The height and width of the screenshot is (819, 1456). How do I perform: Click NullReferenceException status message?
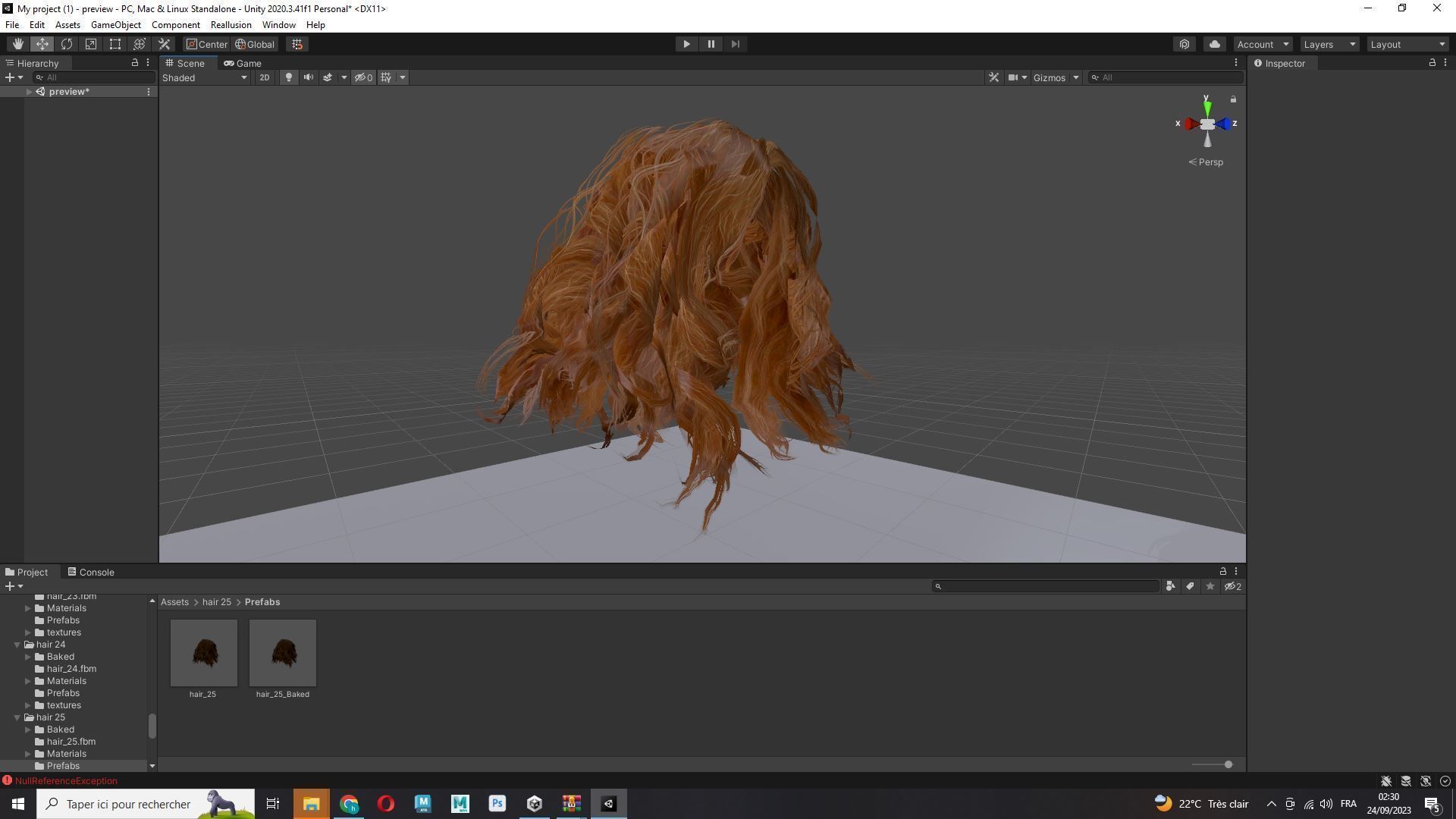tap(66, 781)
